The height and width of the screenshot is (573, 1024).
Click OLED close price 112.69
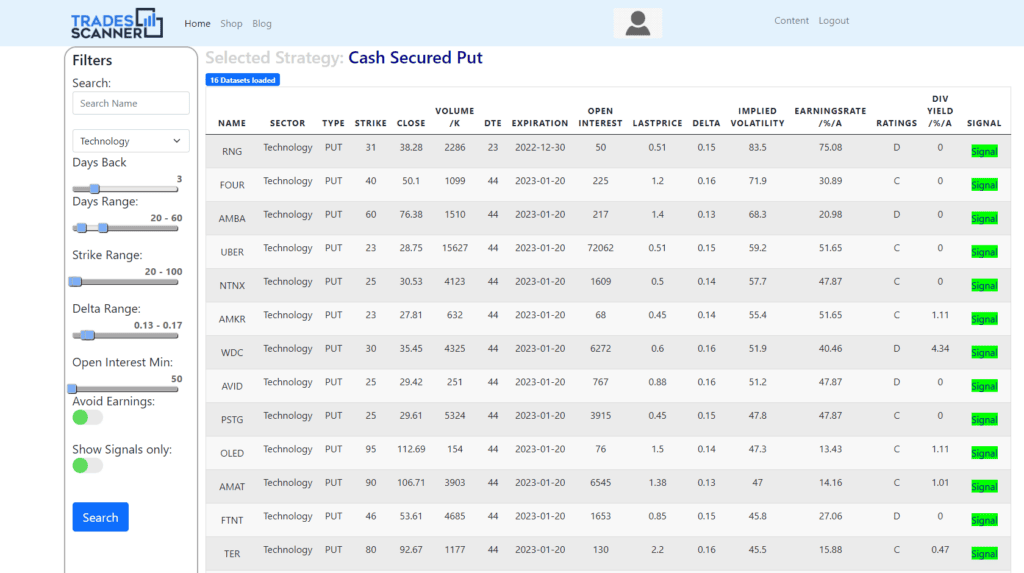(x=411, y=450)
